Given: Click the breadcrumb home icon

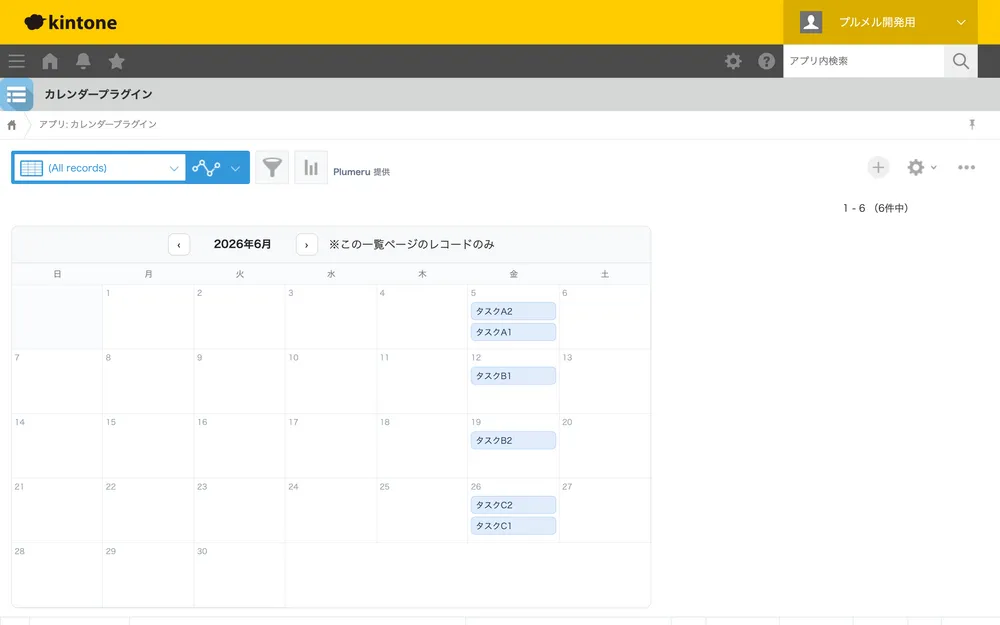Looking at the screenshot, I should tap(11, 125).
